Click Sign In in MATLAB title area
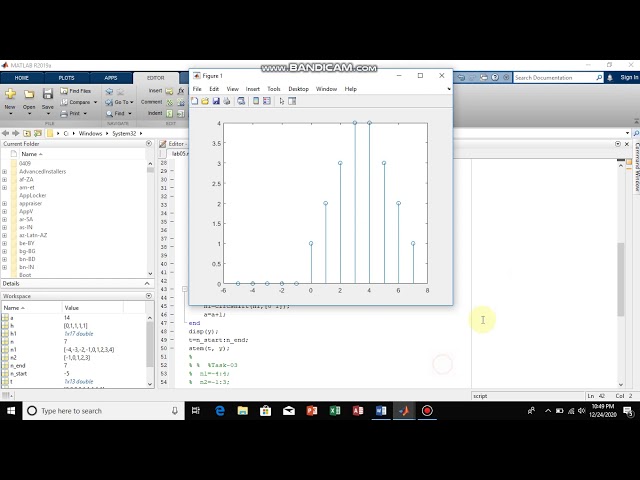The height and width of the screenshot is (480, 640). [629, 78]
